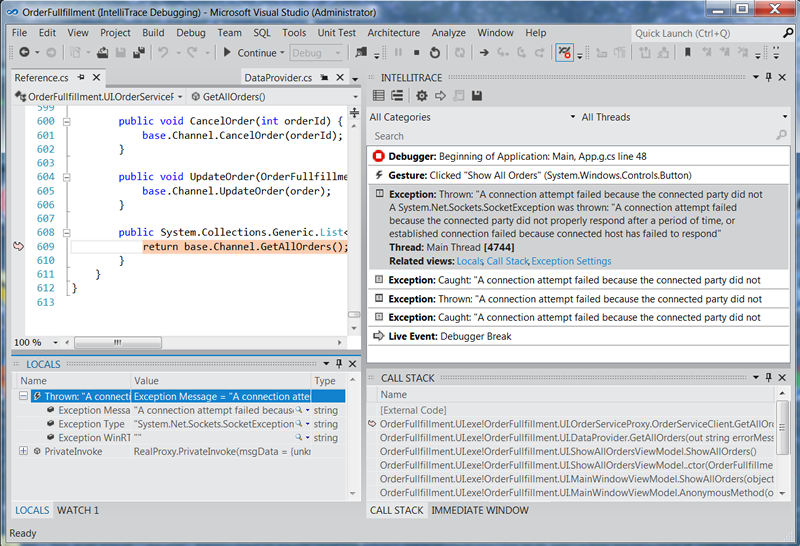Open the Architecture menu
800x546 pixels.
[393, 32]
